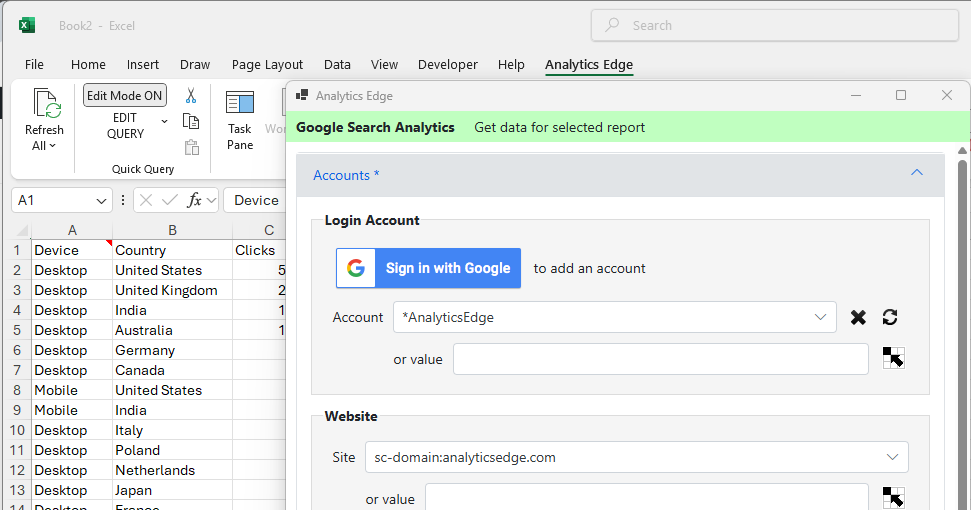Open the Site dropdown list
Image resolution: width=971 pixels, height=510 pixels.
[892, 457]
